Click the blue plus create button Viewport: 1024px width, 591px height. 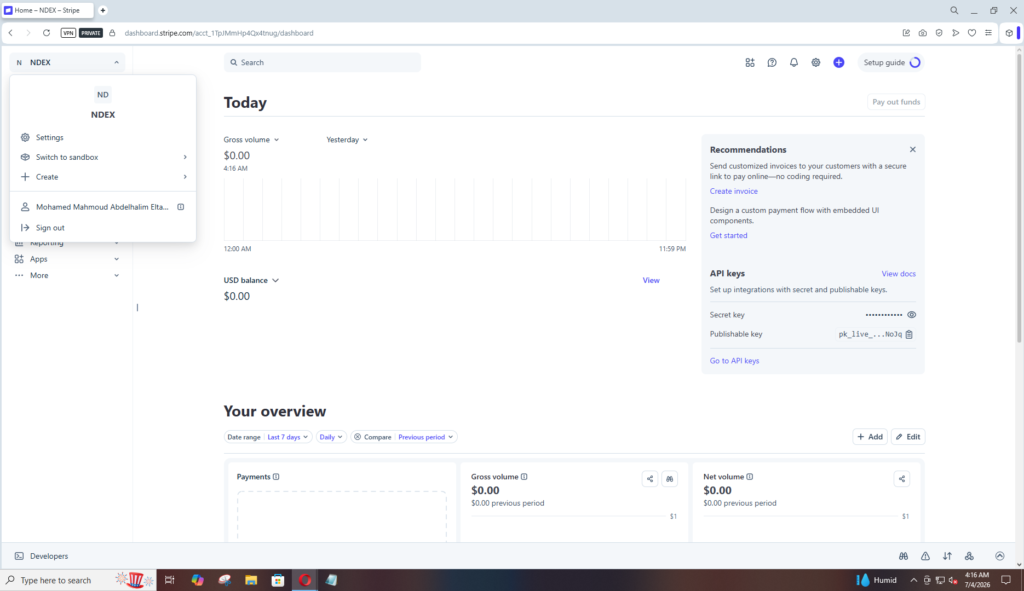pyautogui.click(x=839, y=63)
